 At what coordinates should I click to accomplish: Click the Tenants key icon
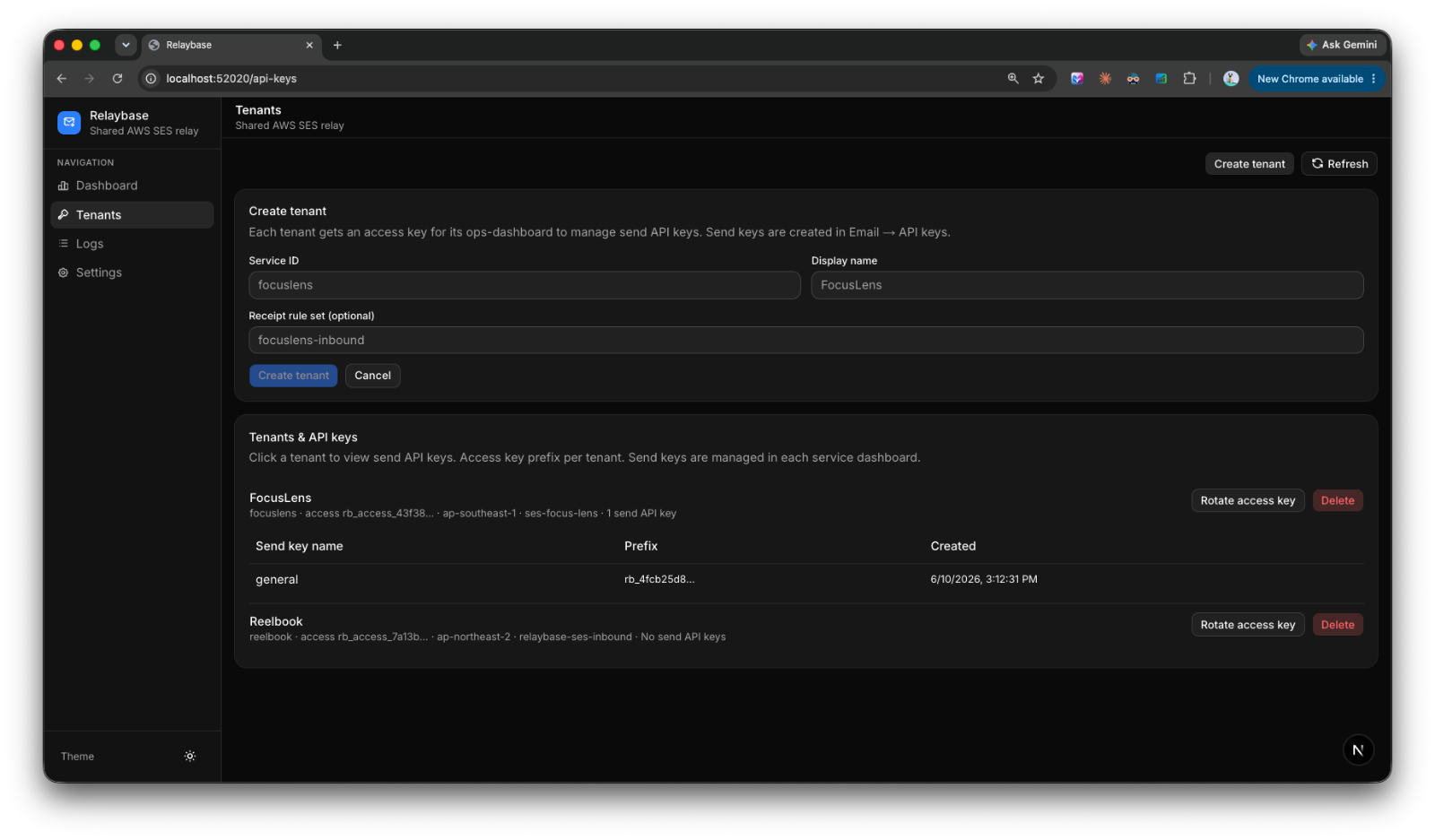[64, 215]
